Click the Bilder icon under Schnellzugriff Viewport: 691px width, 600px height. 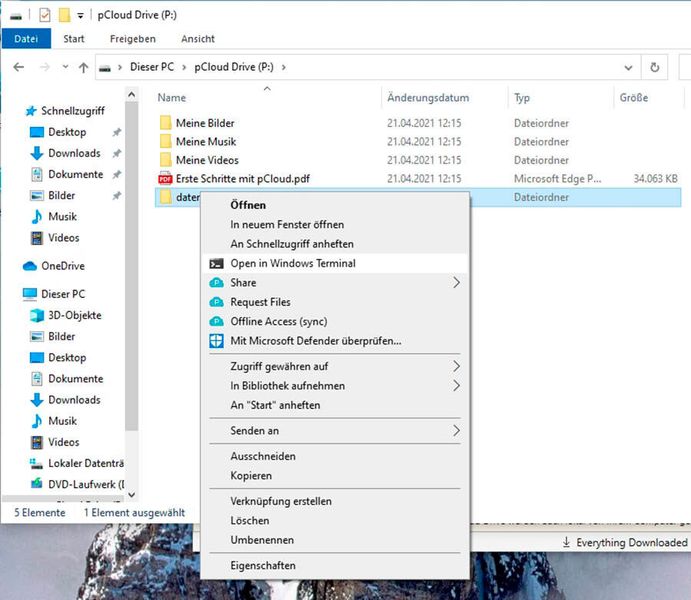pyautogui.click(x=37, y=196)
